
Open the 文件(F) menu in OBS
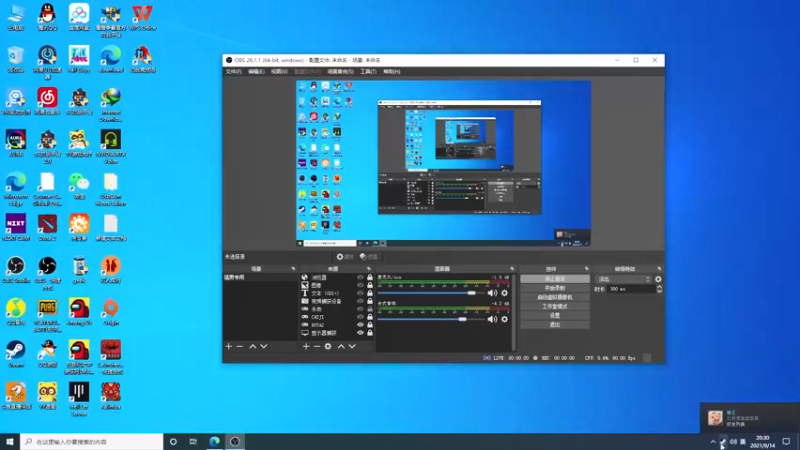point(233,71)
